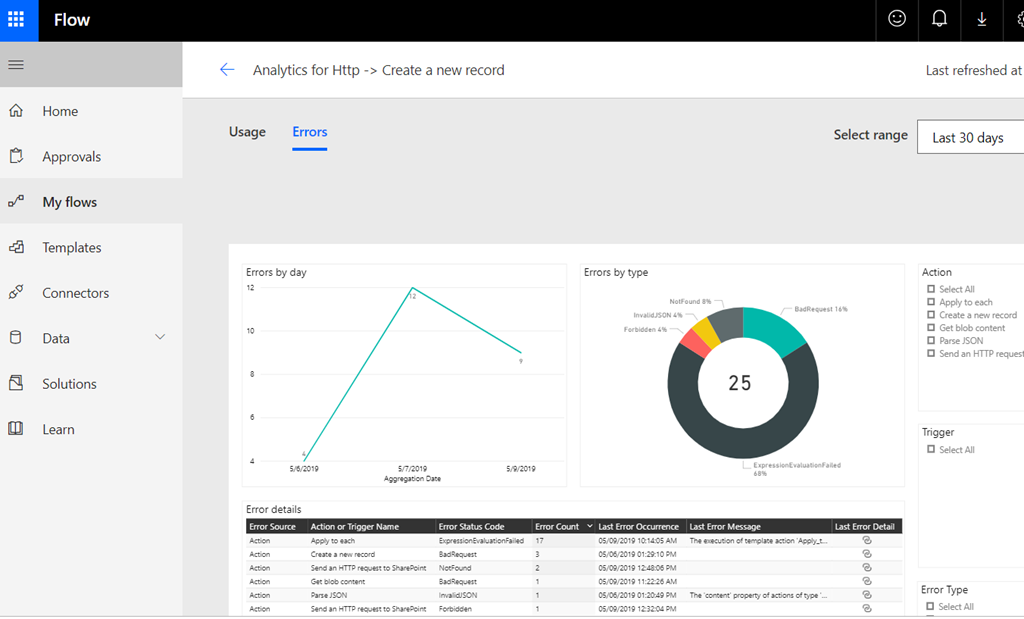
Task: Click the My flows icon
Action: pyautogui.click(x=16, y=202)
